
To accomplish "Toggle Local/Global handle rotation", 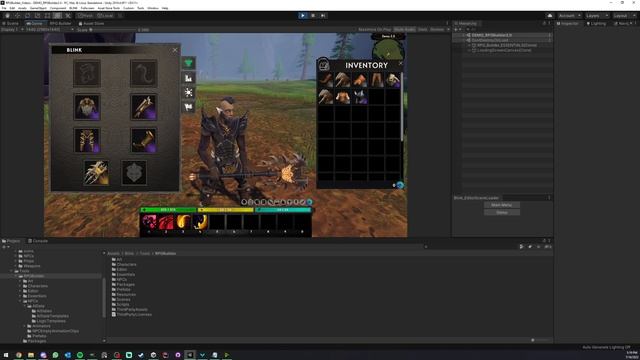I will 105,16.
